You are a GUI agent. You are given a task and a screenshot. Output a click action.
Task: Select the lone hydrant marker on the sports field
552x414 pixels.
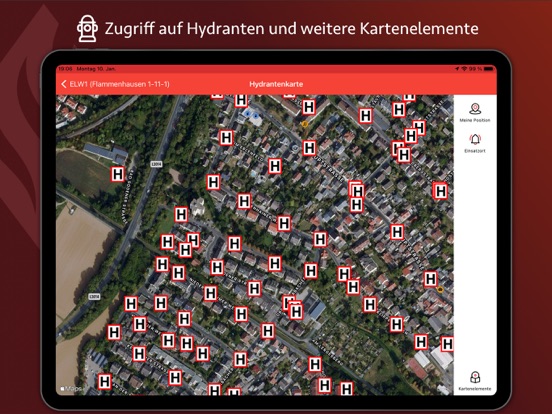coord(118,174)
